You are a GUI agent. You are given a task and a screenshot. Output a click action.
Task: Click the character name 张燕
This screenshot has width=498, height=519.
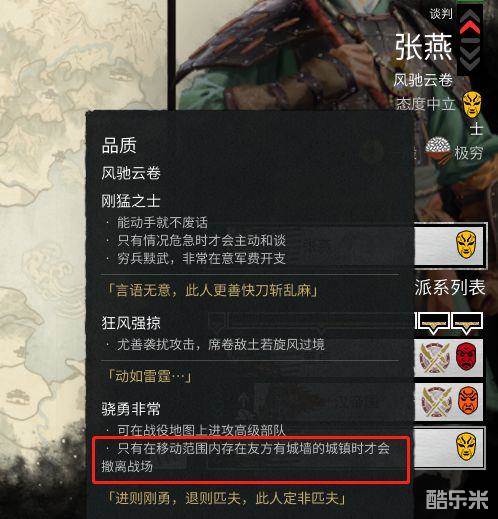point(424,47)
